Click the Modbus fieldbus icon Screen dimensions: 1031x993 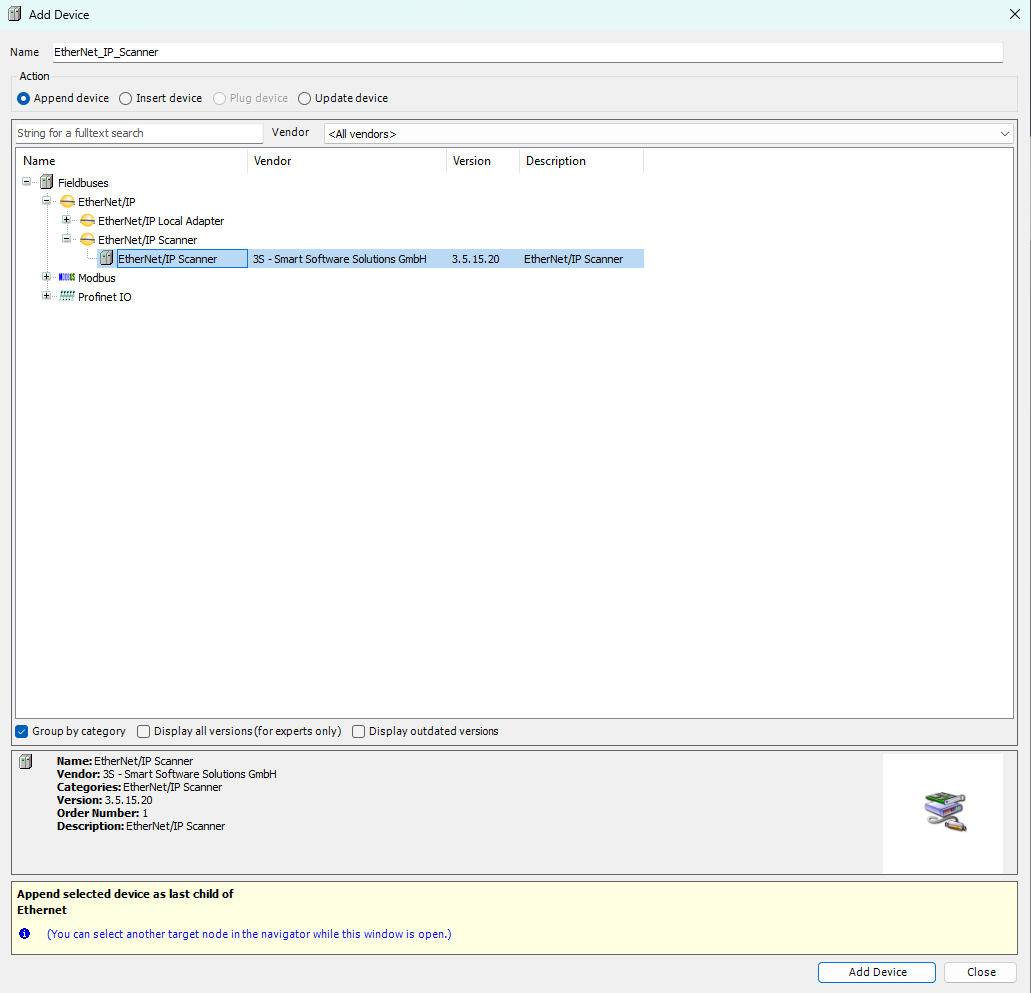click(66, 277)
